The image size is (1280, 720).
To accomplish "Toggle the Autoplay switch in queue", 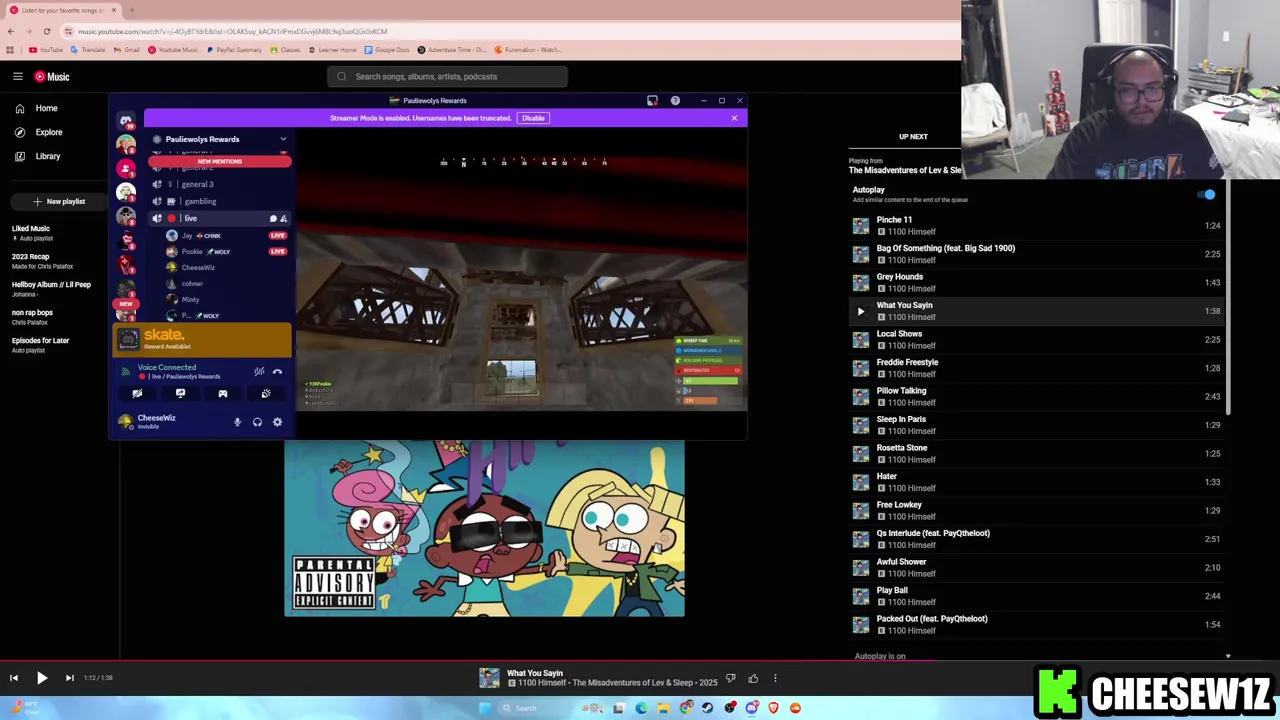I will (1208, 194).
